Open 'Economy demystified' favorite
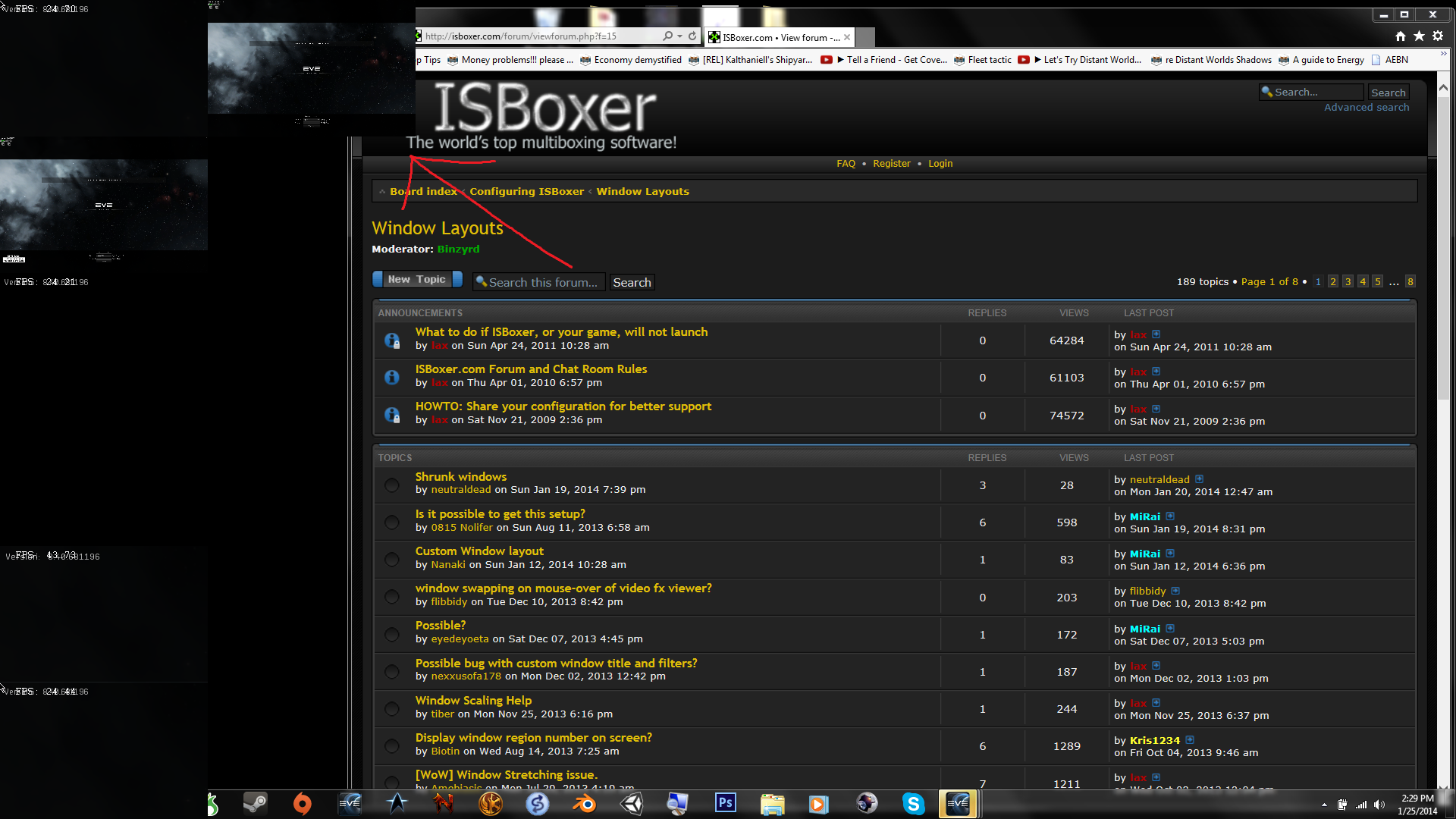 click(x=631, y=60)
